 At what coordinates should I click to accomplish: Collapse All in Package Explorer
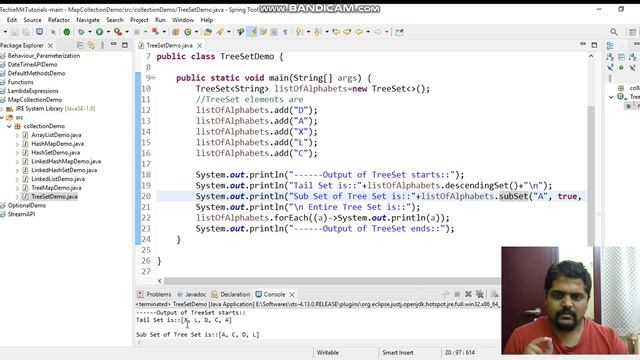point(80,45)
